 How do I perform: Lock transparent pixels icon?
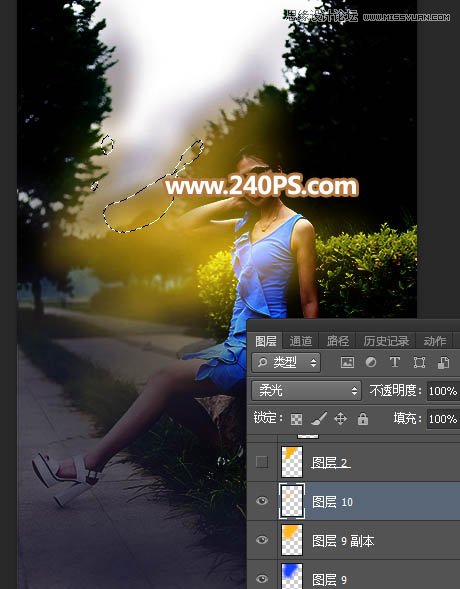tap(296, 419)
